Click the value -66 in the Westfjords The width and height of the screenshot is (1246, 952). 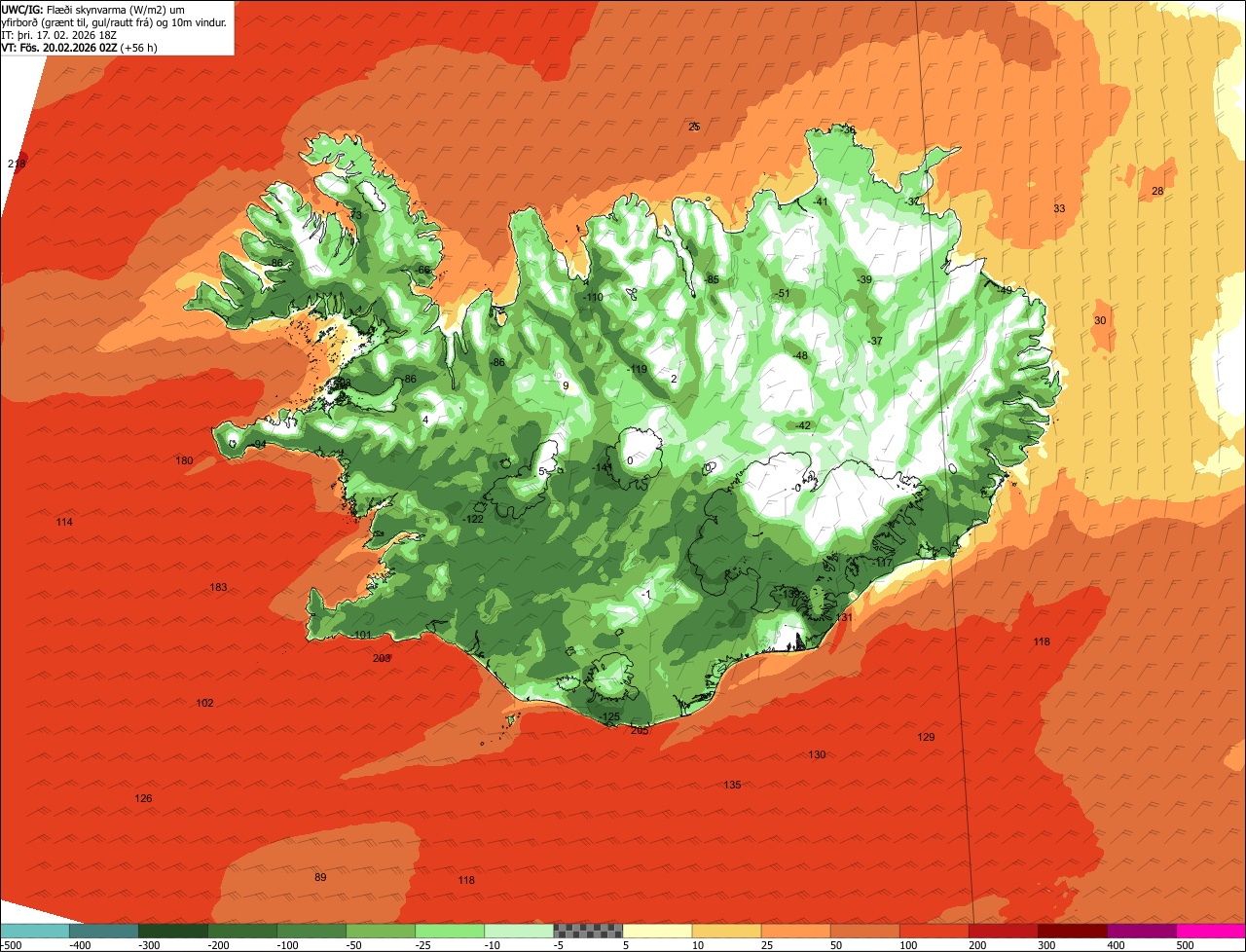(x=422, y=270)
